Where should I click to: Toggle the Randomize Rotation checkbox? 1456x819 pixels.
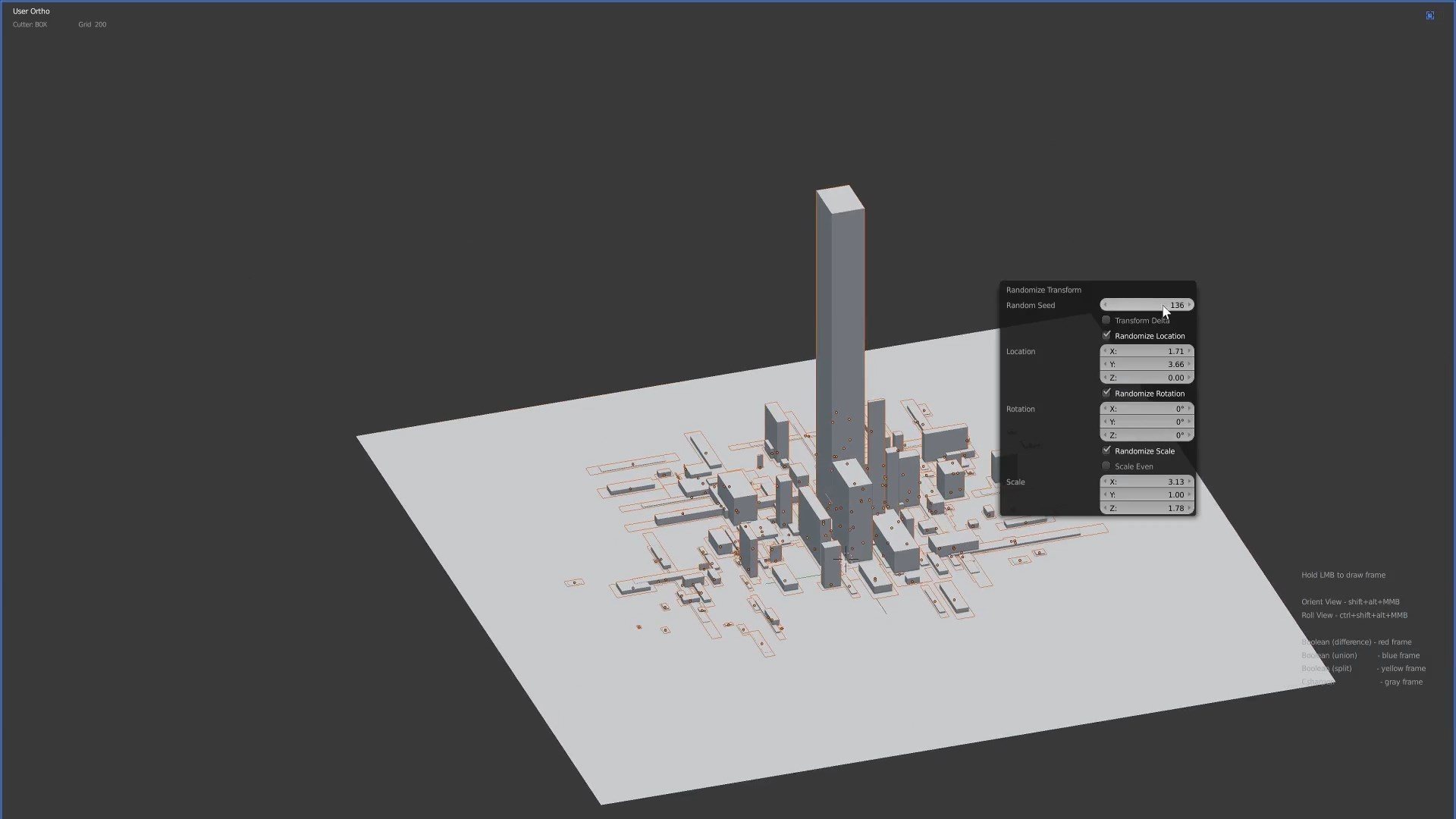coord(1106,393)
